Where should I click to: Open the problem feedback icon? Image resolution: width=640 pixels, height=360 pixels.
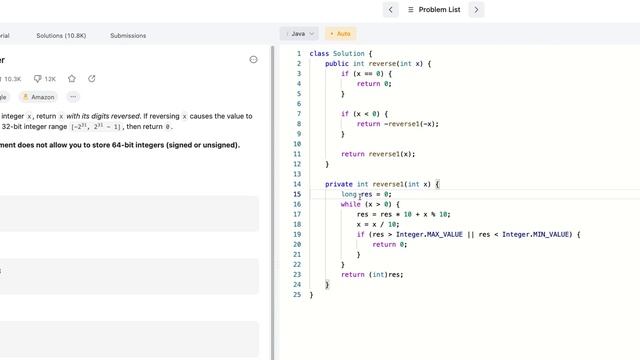(253, 60)
